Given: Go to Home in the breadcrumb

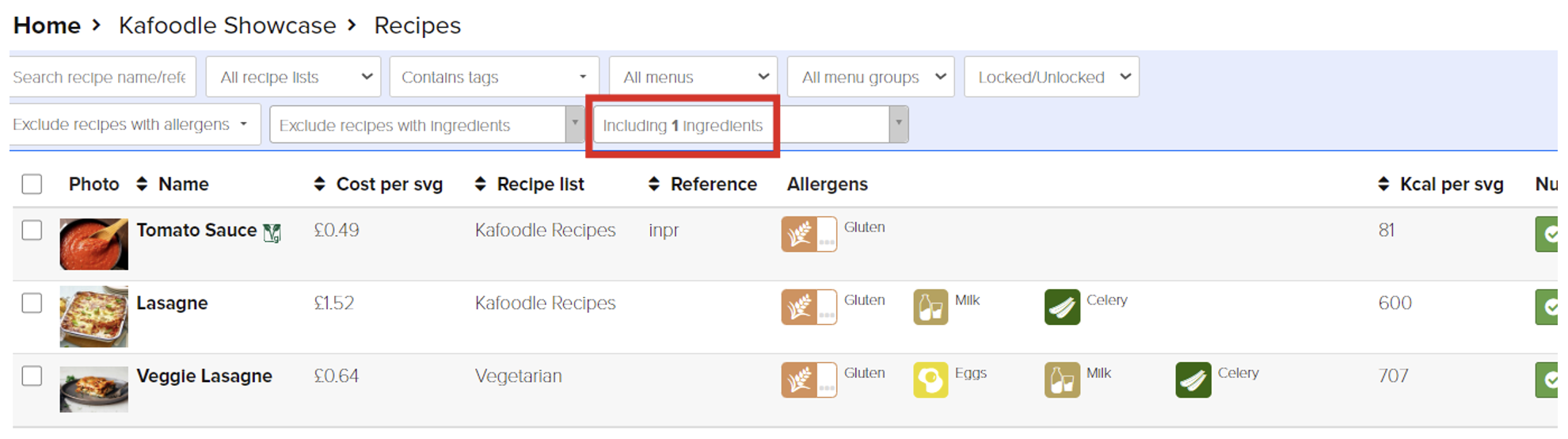Looking at the screenshot, I should coord(47,25).
